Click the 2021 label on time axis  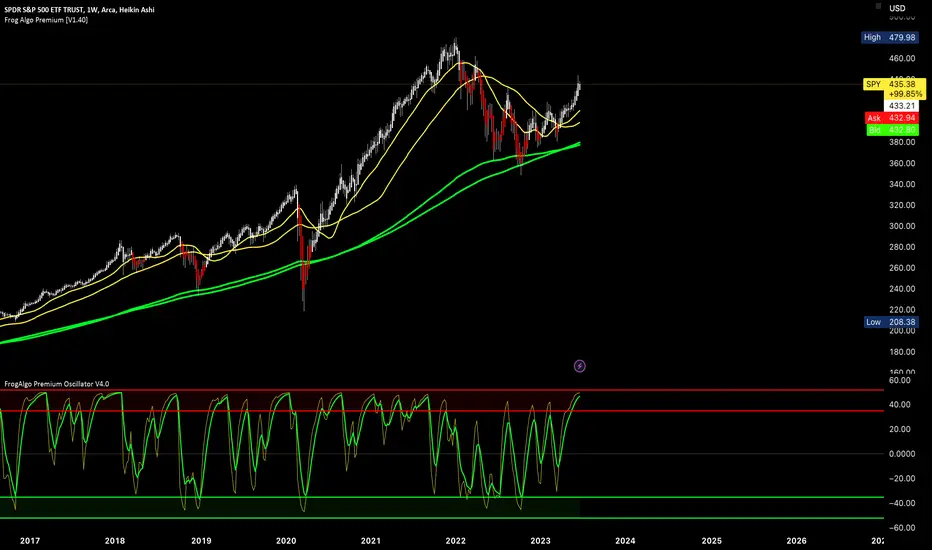[x=370, y=540]
